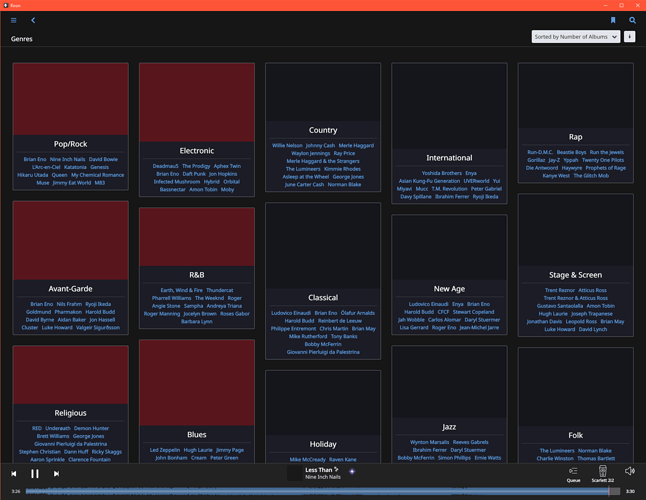Open the Blues genre title
Image resolution: width=646 pixels, height=500 pixels.
point(197,435)
